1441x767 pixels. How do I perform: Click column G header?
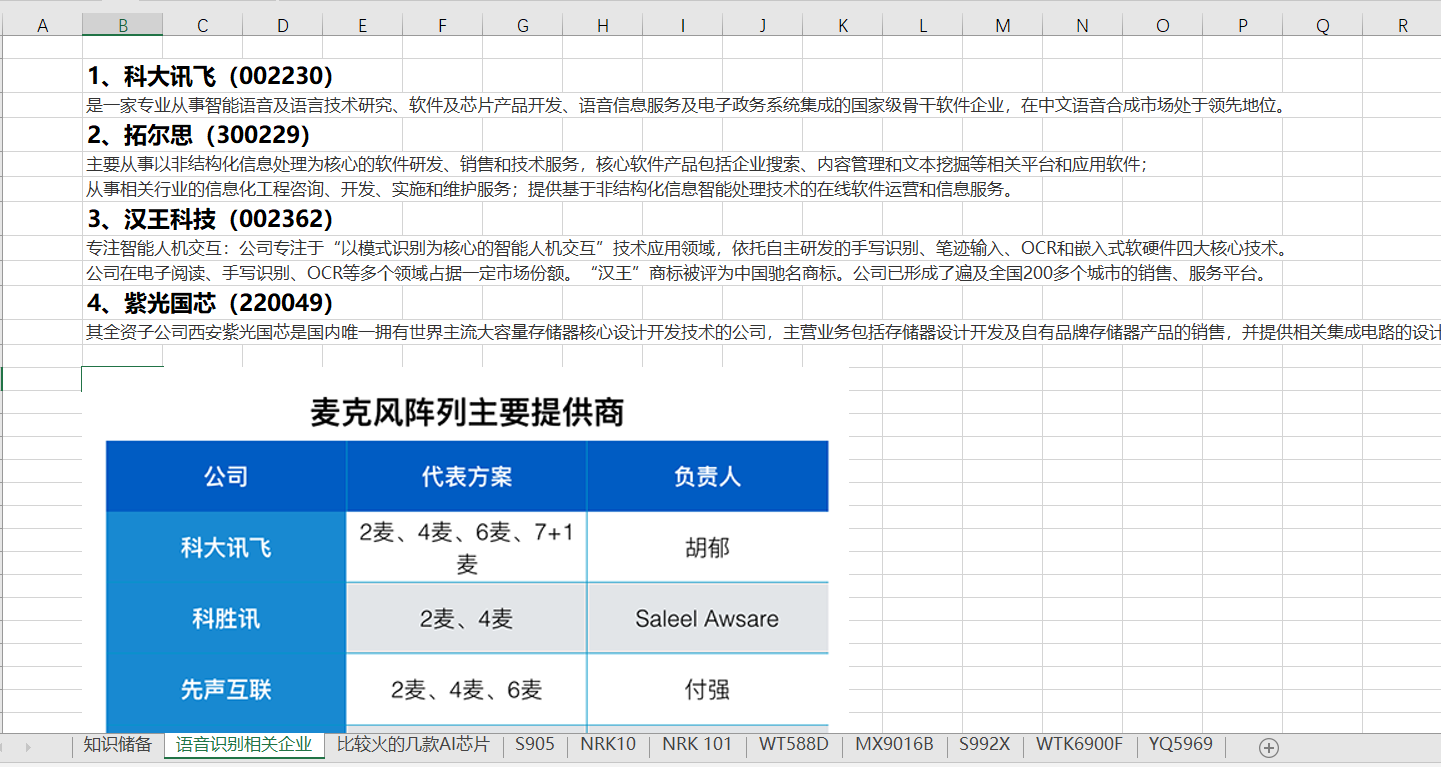pos(523,26)
